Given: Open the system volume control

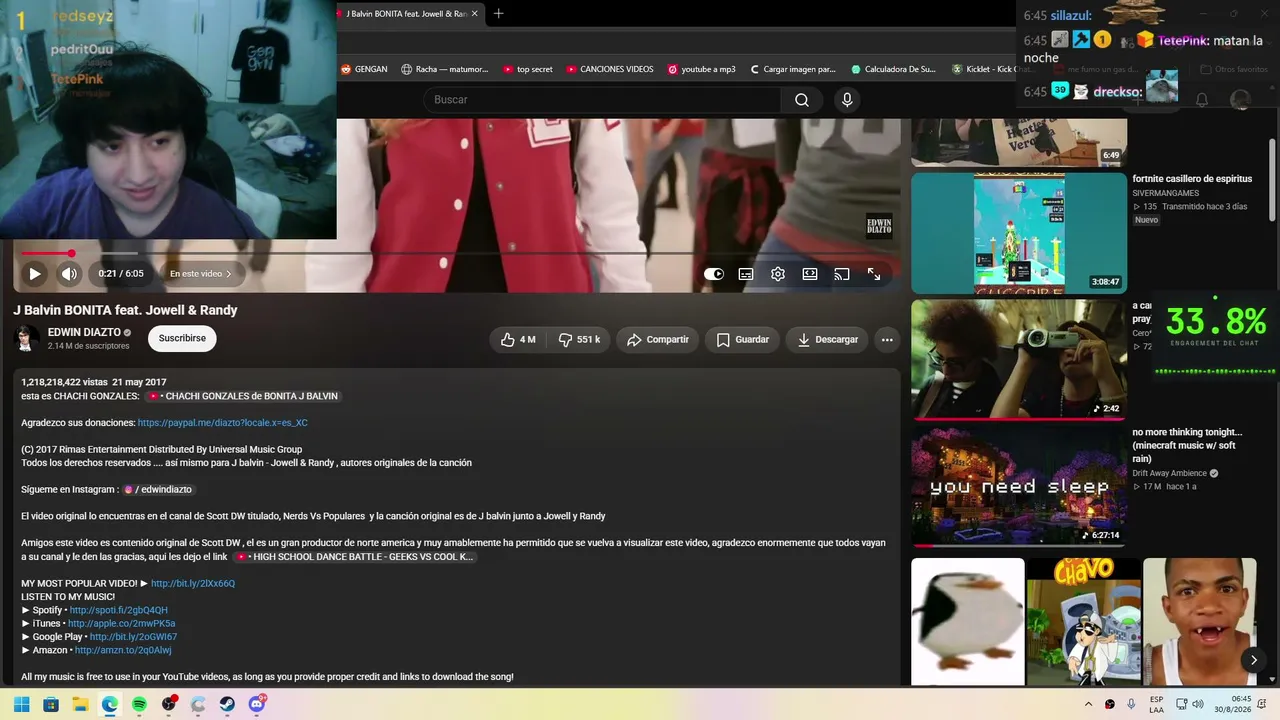Looking at the screenshot, I should (1200, 704).
